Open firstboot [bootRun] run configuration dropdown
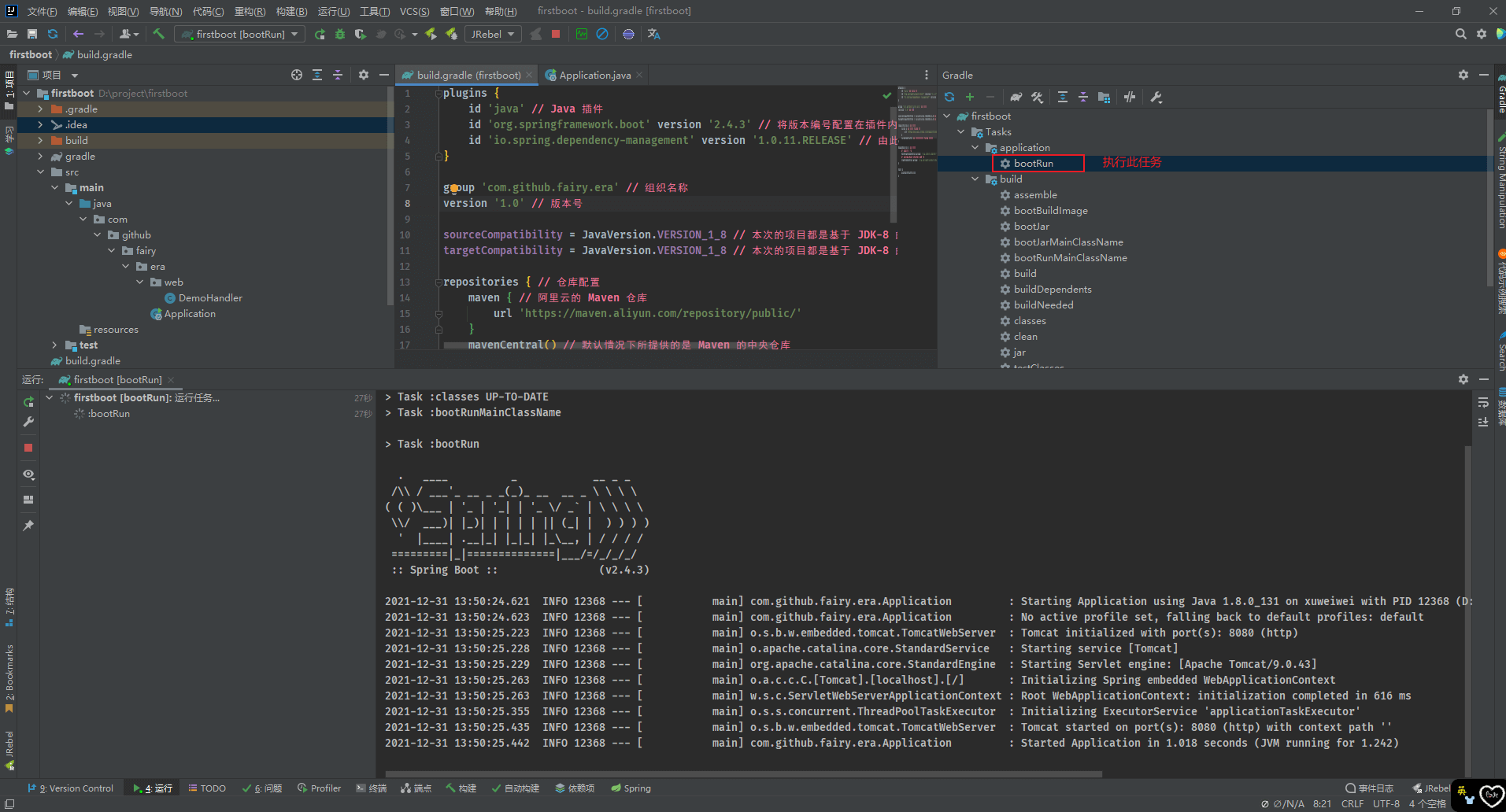Image resolution: width=1506 pixels, height=812 pixels. tap(240, 34)
